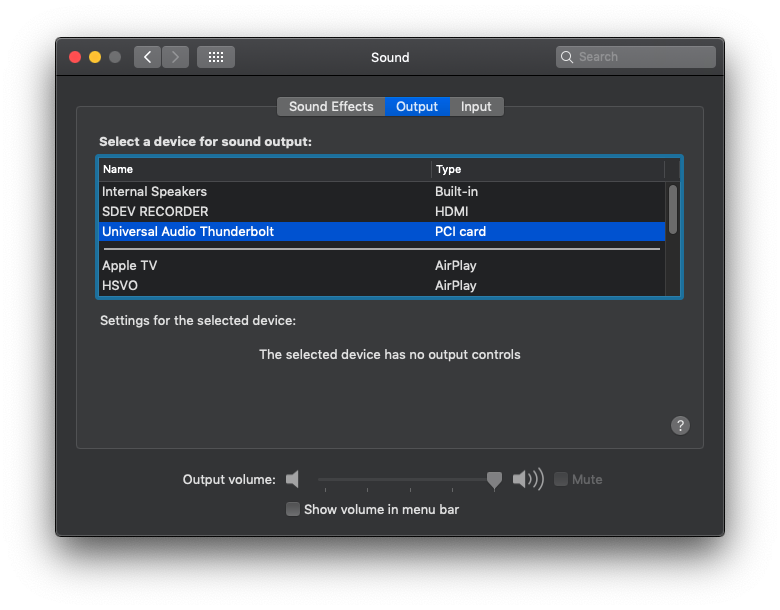The height and width of the screenshot is (610, 780).
Task: Select the Output tab
Action: tap(417, 106)
